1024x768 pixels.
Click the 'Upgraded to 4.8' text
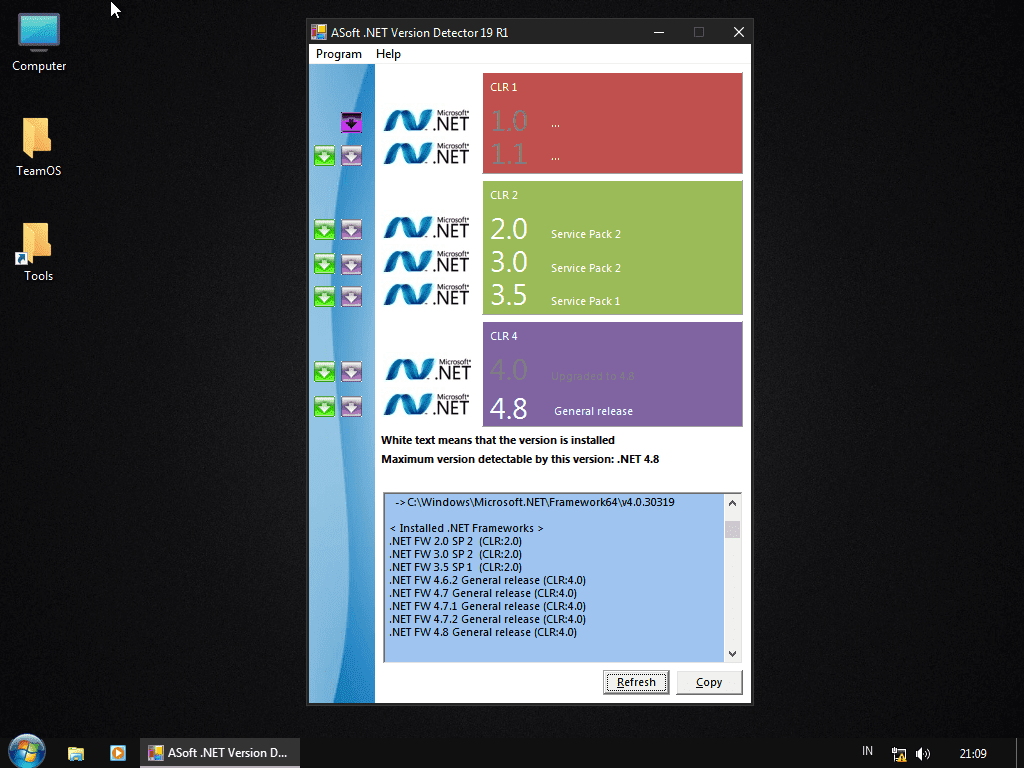point(593,377)
